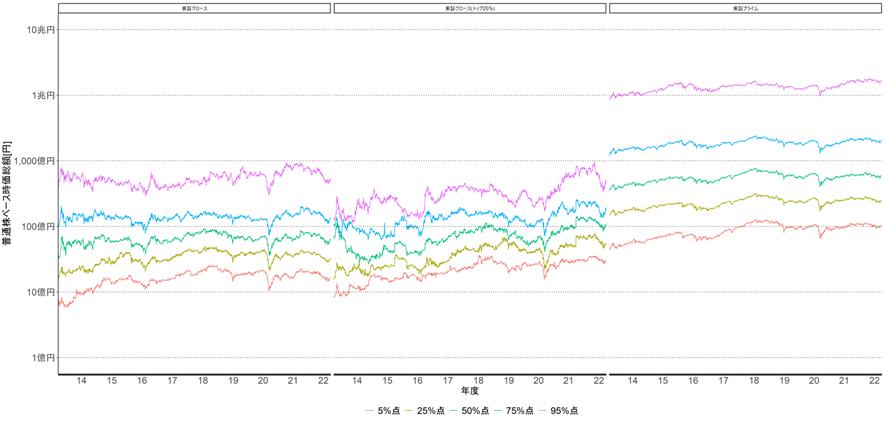This screenshot has height=422, width=885.
Task: Click the 1兆円 y-axis tick label
Action: click(x=43, y=95)
